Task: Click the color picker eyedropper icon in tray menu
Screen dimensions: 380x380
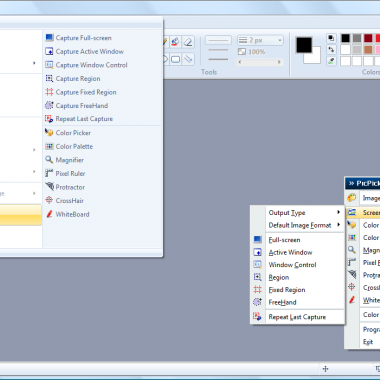Action: tap(352, 225)
